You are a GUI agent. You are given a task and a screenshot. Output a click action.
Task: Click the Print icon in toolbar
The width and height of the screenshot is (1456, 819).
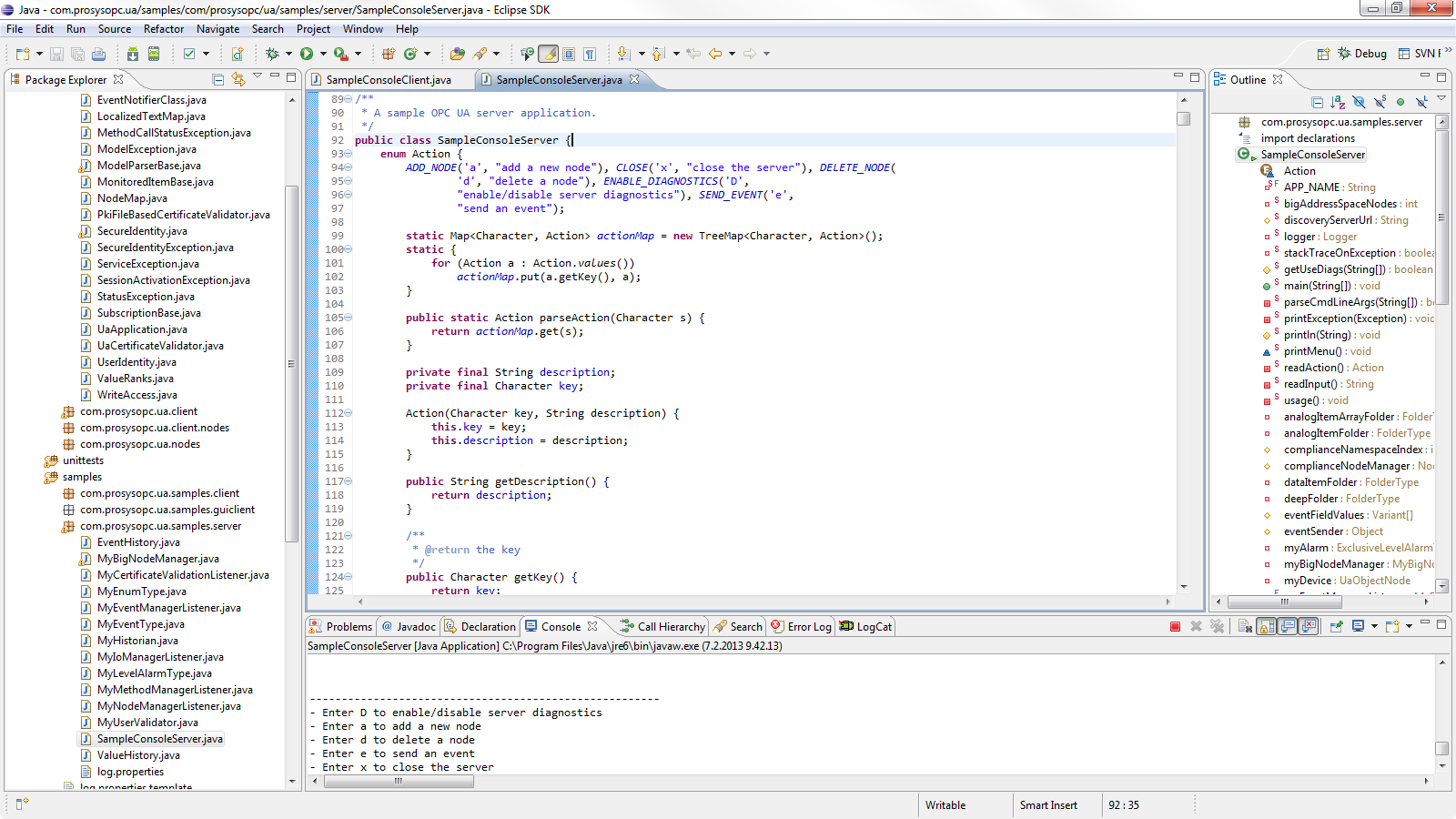click(x=98, y=54)
